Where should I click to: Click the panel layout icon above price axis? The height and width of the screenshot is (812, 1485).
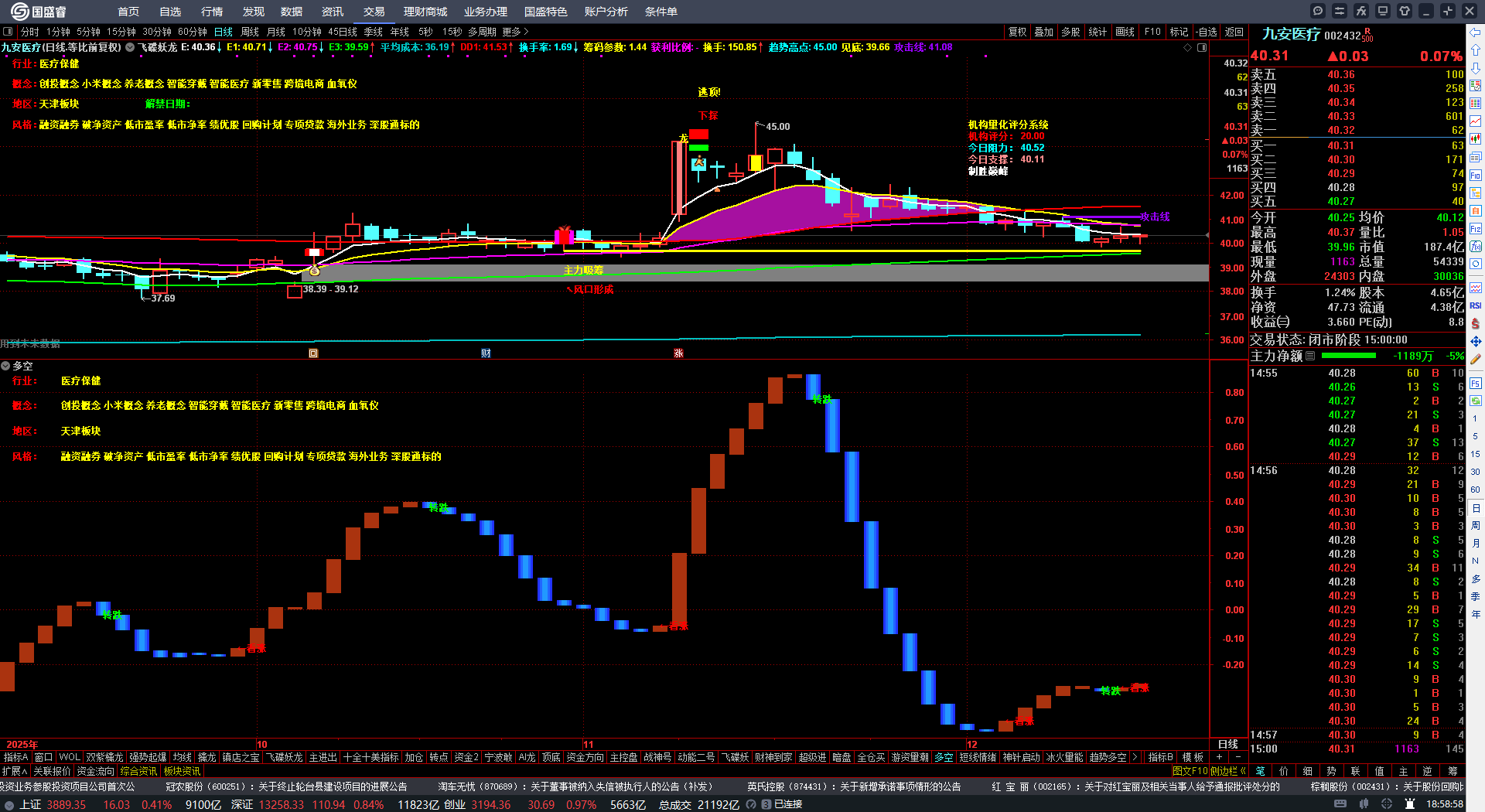1202,48
